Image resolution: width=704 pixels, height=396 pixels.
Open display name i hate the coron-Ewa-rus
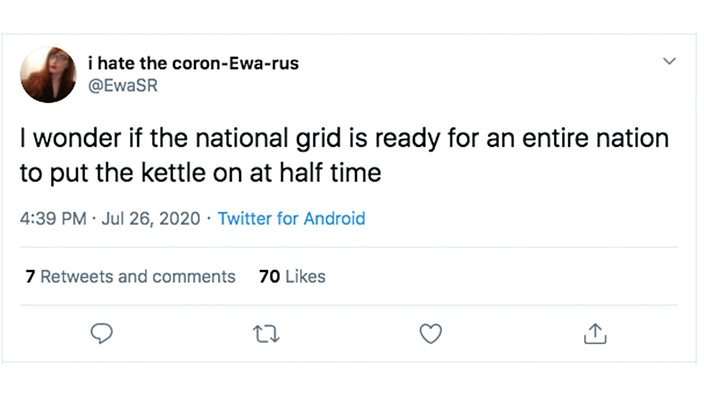pos(194,63)
